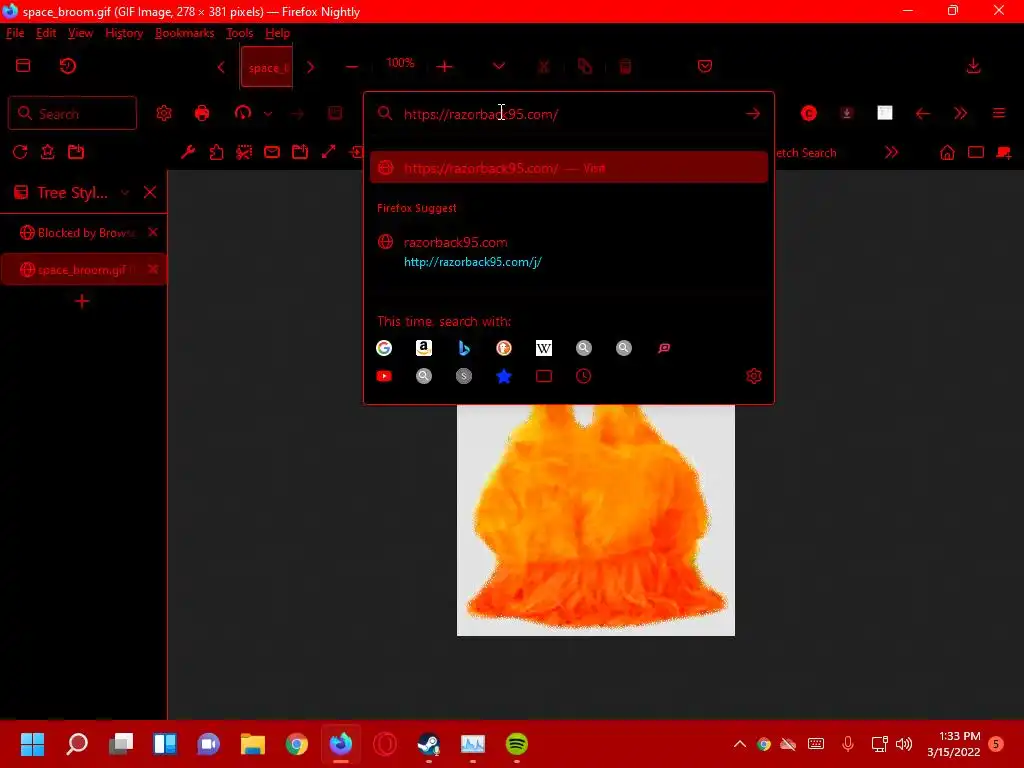Click the screenshot scissors icon
This screenshot has width=1024, height=768.
click(x=244, y=152)
